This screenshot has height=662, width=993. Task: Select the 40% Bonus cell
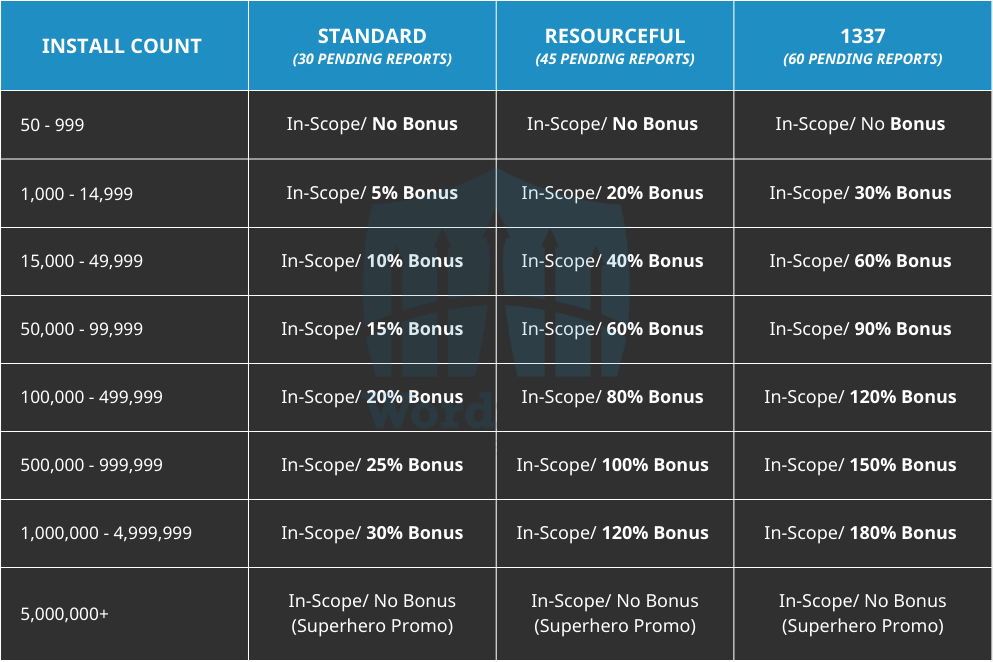tap(612, 261)
